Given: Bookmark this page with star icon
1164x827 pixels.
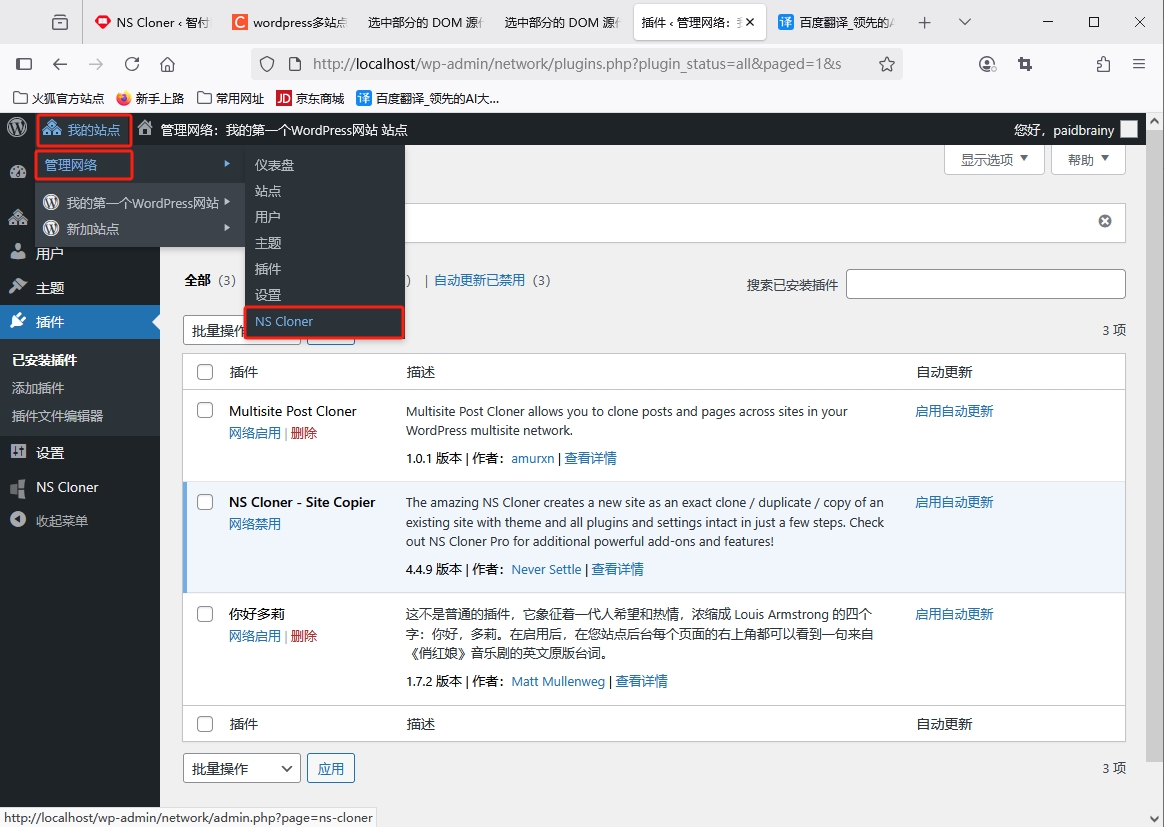Looking at the screenshot, I should pyautogui.click(x=886, y=65).
